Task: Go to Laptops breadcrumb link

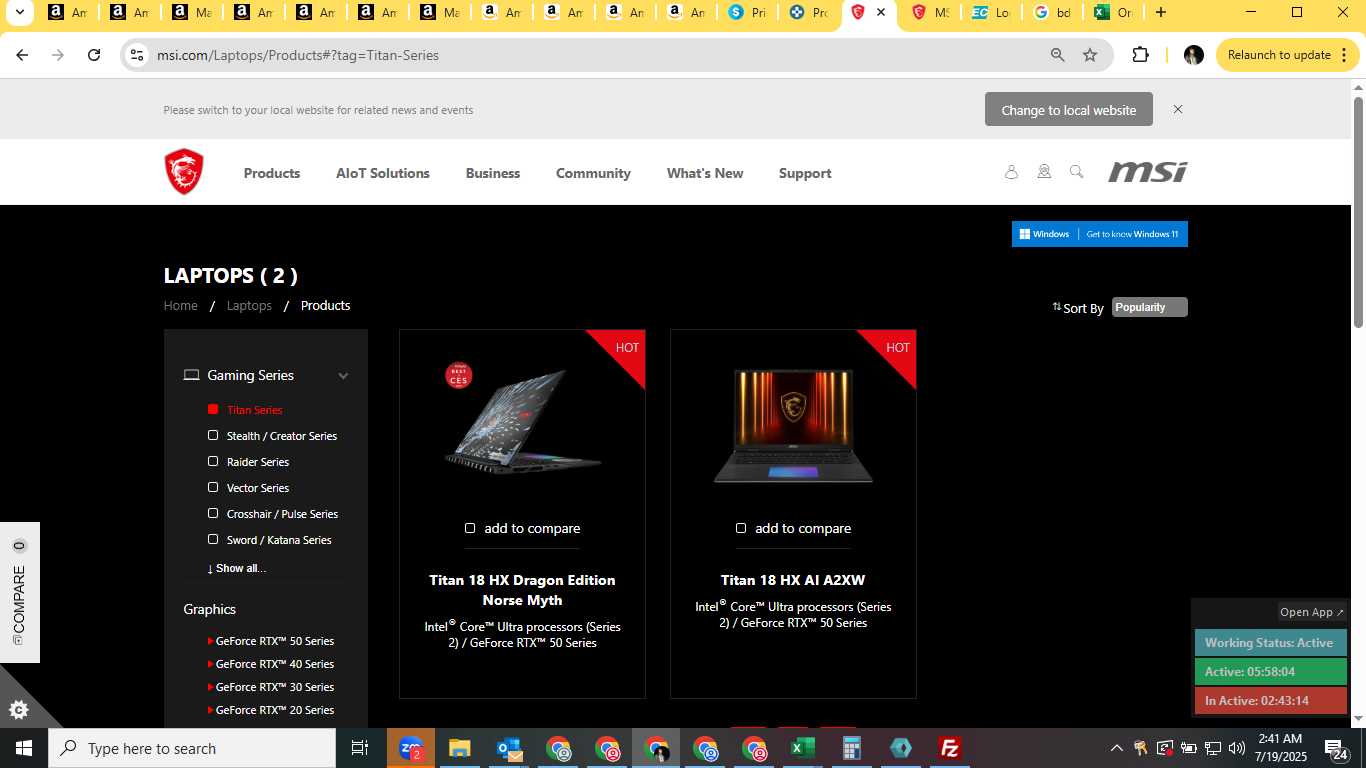Action: pos(249,306)
